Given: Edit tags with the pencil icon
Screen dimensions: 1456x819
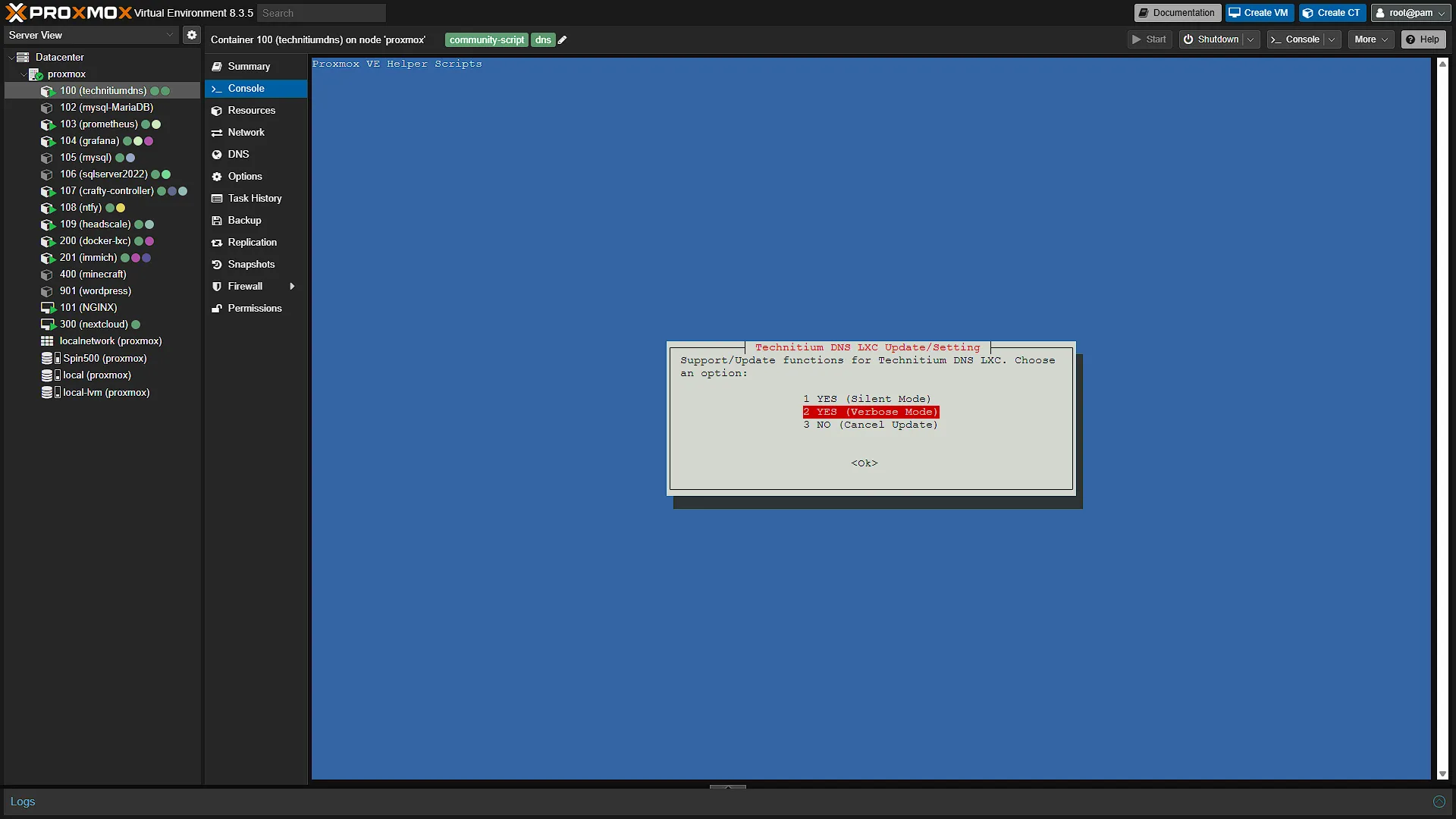Looking at the screenshot, I should [x=563, y=39].
